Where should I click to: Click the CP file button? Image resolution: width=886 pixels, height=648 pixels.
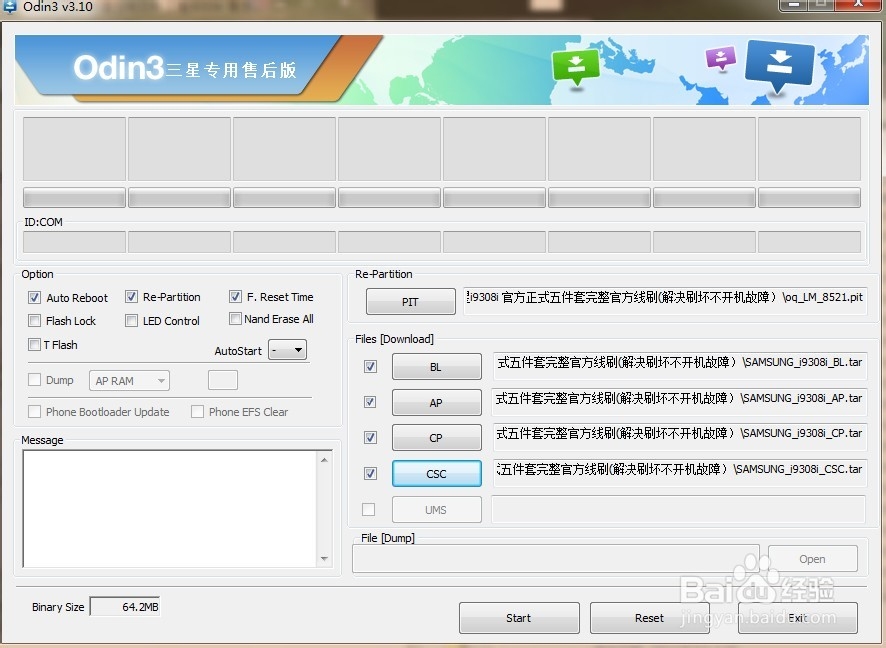pos(437,437)
